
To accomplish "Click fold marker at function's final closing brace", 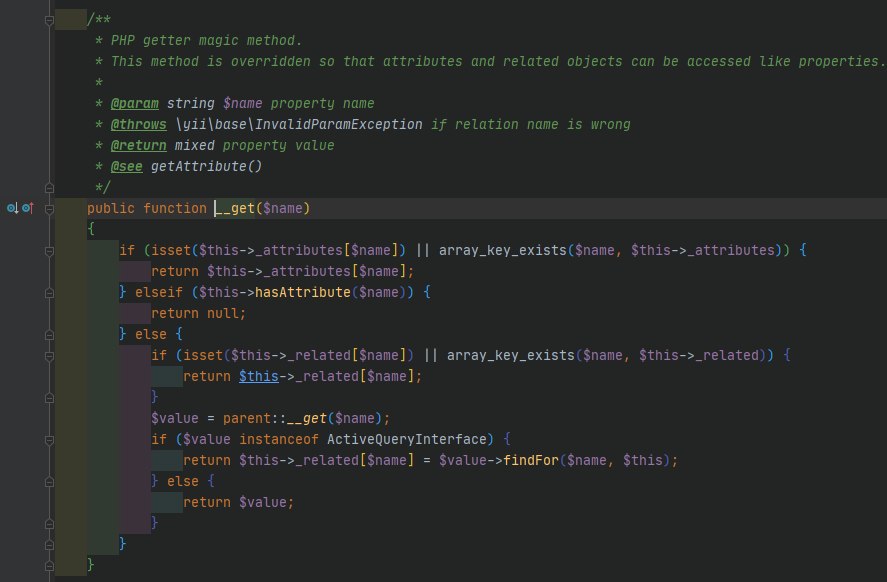I will click(49, 565).
